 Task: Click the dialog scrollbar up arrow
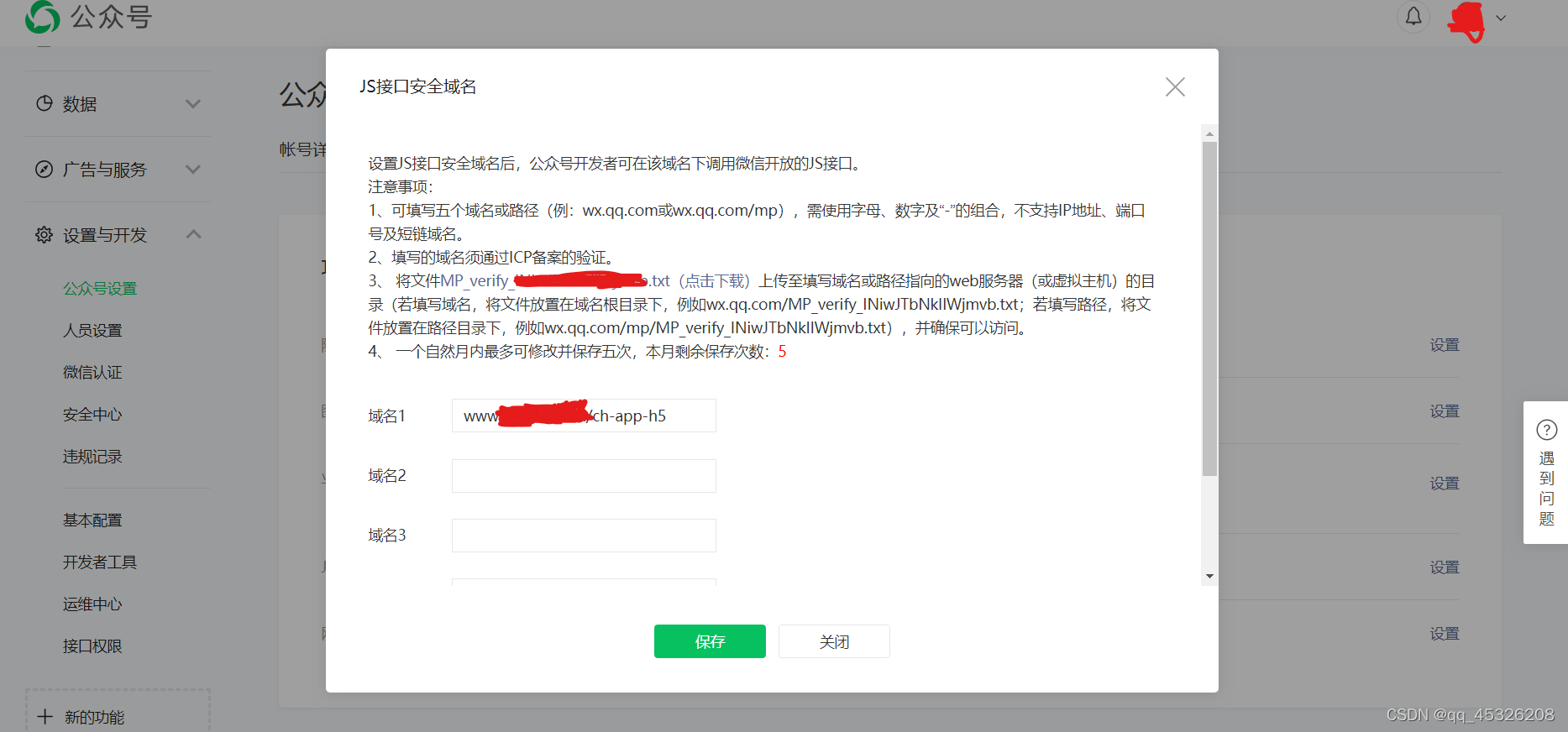click(1209, 133)
